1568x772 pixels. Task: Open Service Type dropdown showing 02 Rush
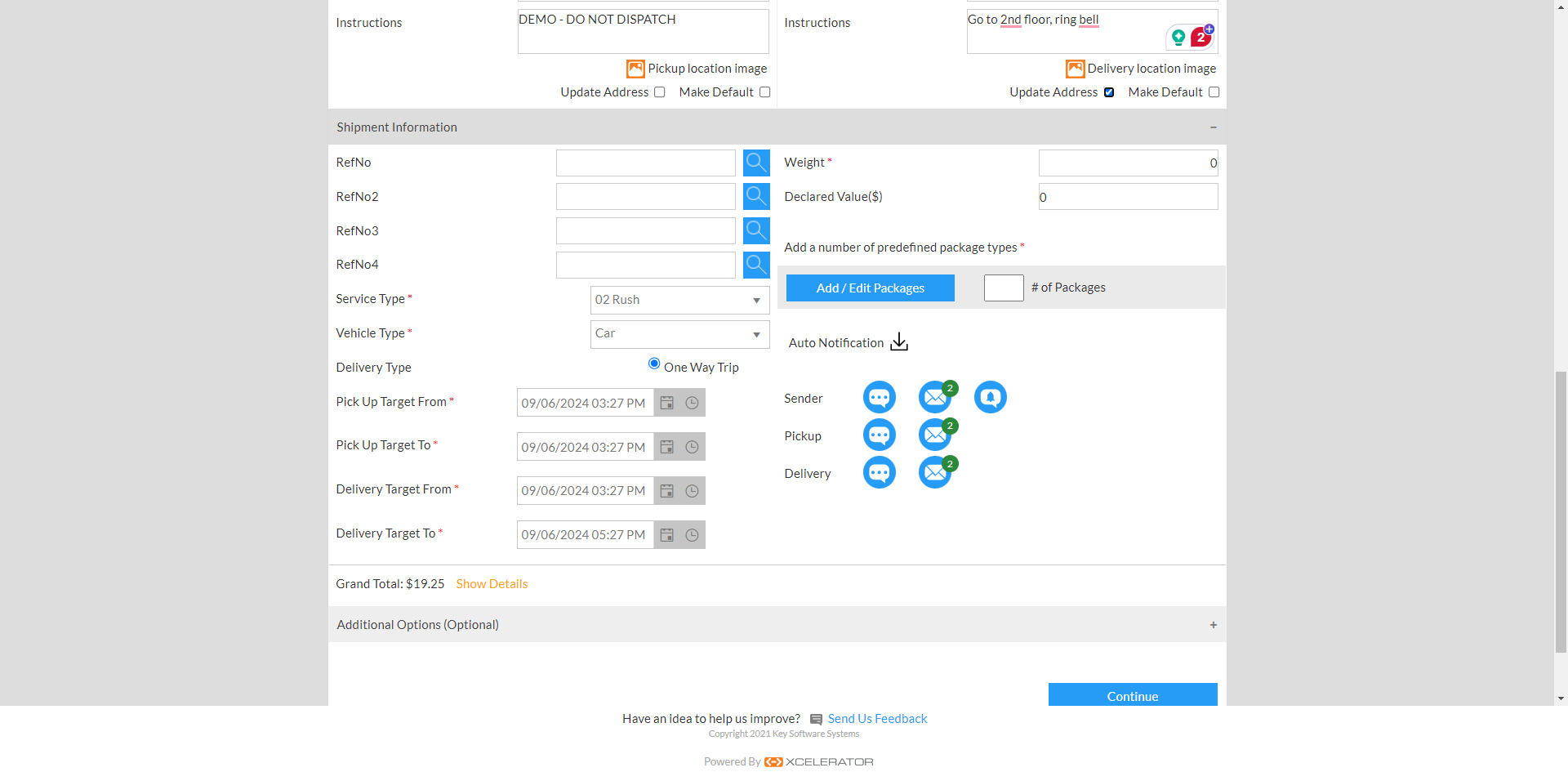679,300
